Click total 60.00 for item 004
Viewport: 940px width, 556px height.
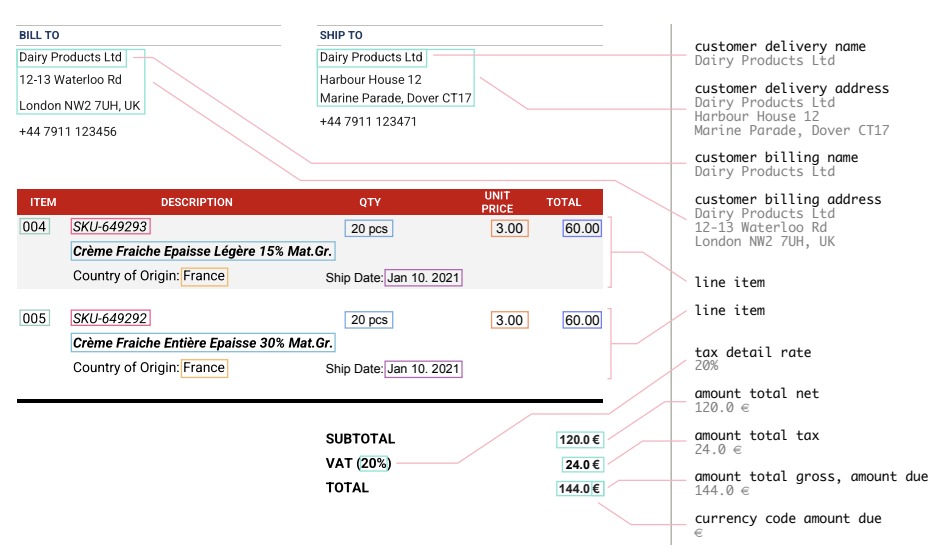[582, 229]
